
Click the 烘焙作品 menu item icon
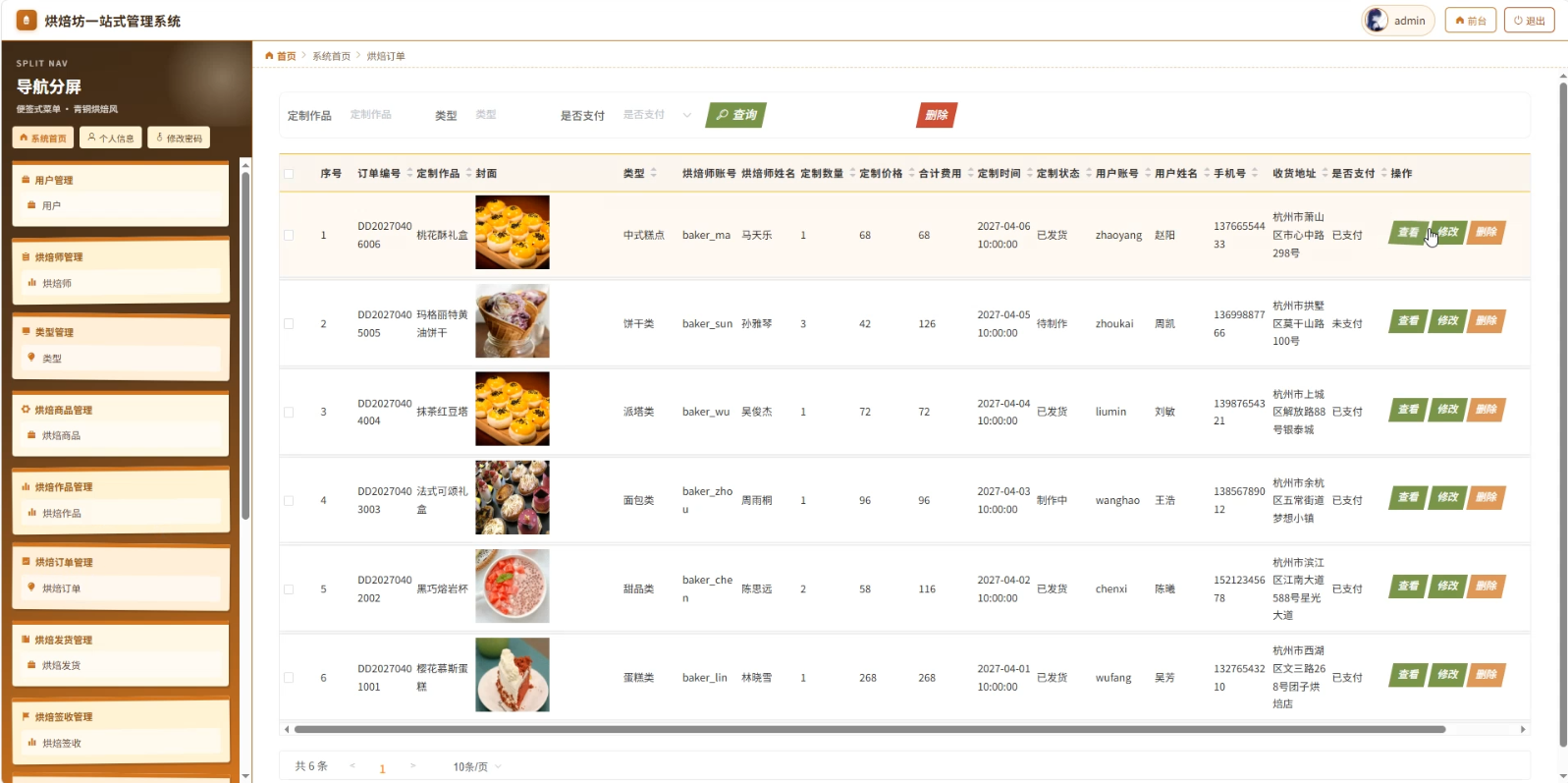click(x=31, y=513)
